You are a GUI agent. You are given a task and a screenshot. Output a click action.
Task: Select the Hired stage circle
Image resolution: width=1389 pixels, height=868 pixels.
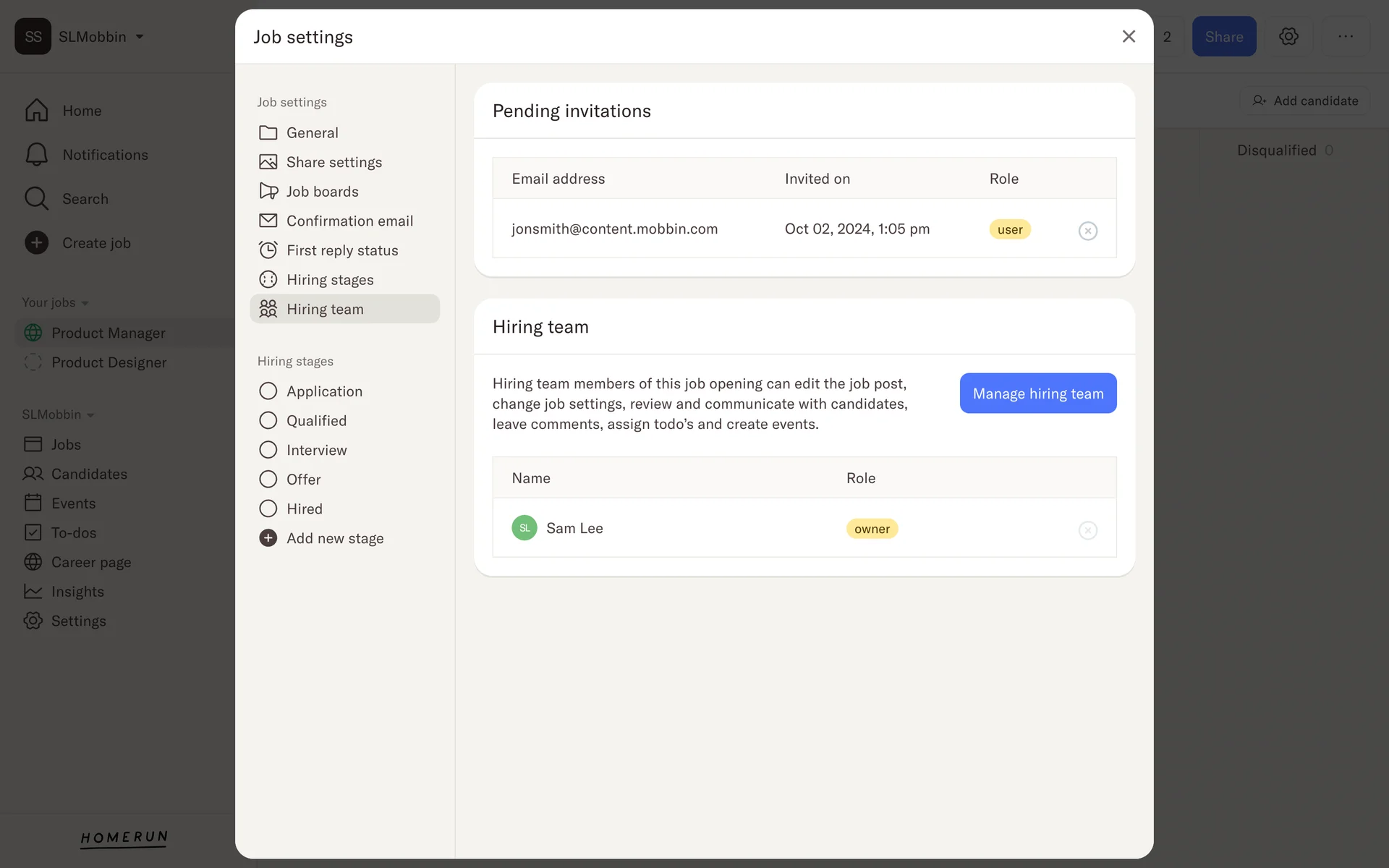click(268, 509)
